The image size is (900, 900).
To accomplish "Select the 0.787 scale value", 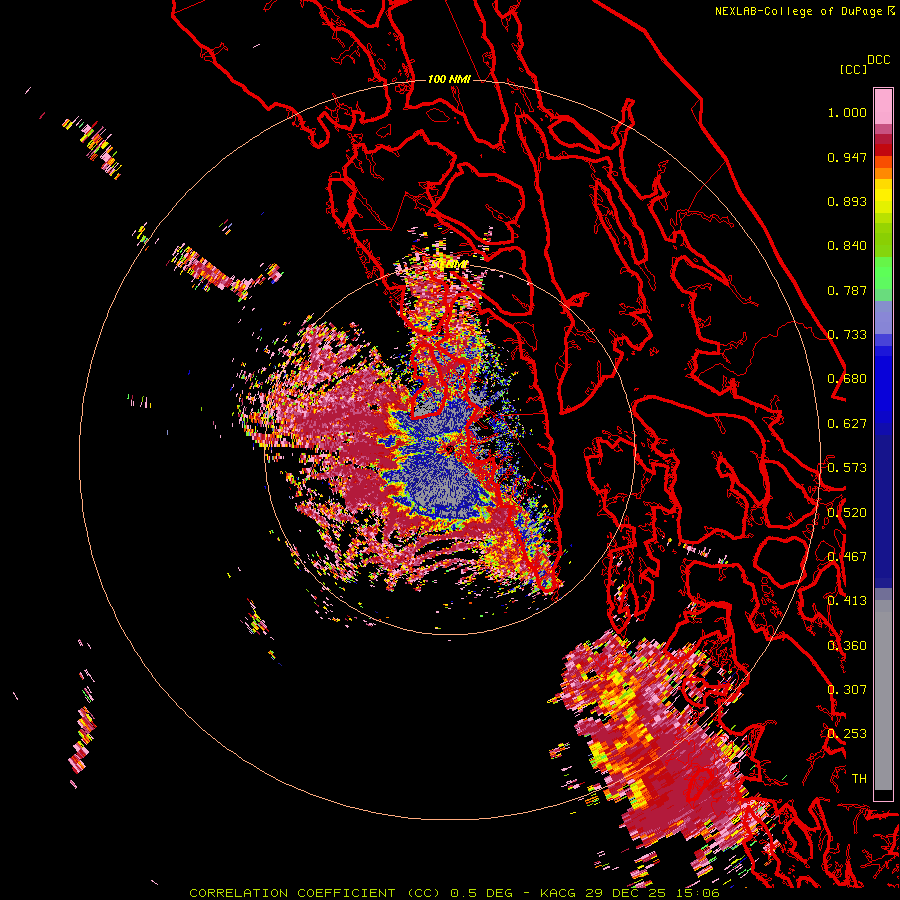I will point(847,290).
